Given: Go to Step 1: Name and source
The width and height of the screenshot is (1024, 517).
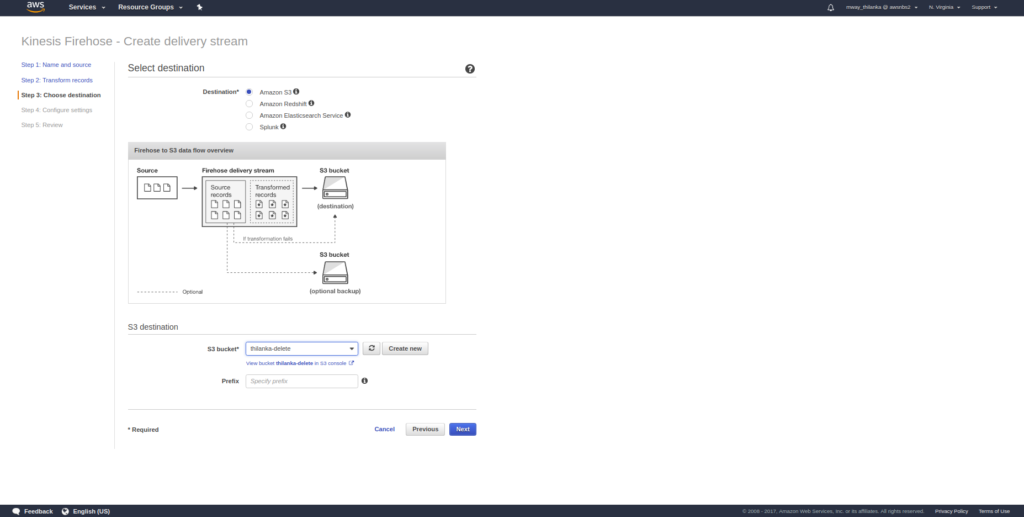Looking at the screenshot, I should (56, 64).
